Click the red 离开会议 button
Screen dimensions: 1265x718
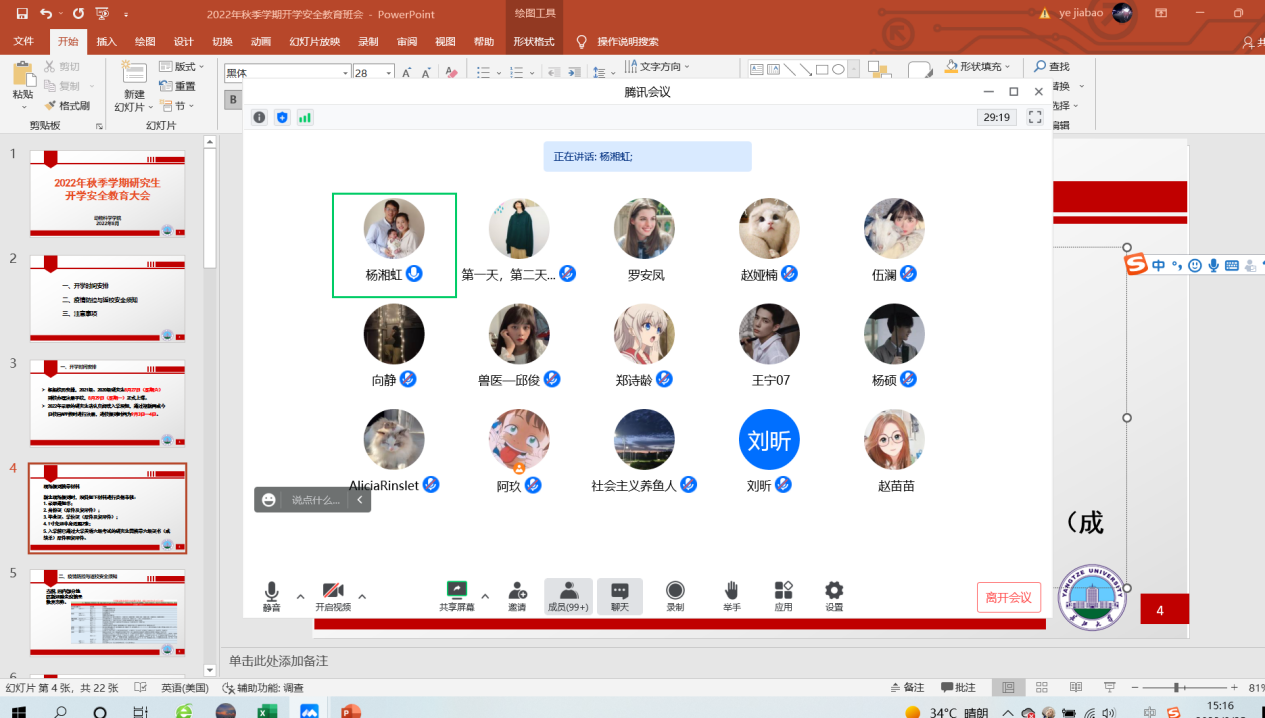pyautogui.click(x=1008, y=597)
